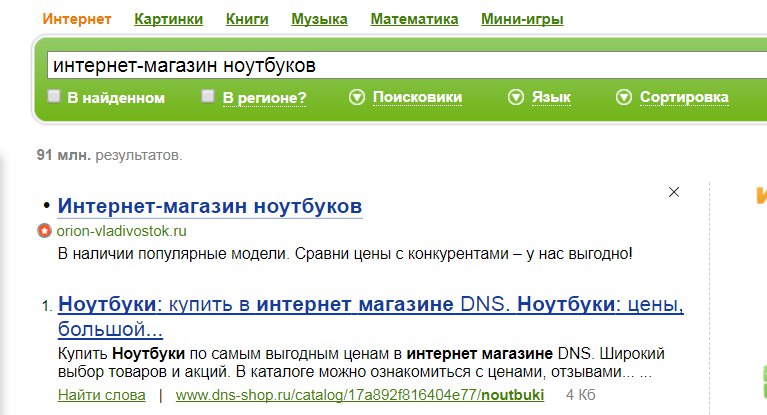The height and width of the screenshot is (415, 767).
Task: Enable the В найденном checkbox
Action: 54,96
